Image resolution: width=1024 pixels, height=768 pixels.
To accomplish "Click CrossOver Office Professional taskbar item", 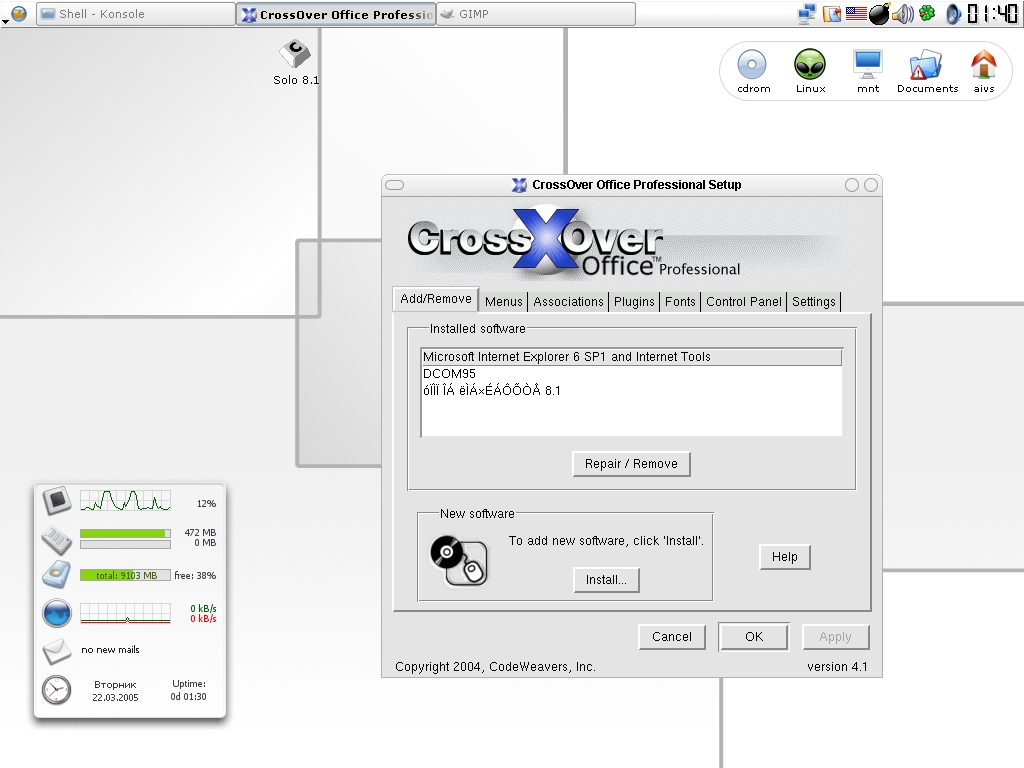I will click(x=336, y=14).
